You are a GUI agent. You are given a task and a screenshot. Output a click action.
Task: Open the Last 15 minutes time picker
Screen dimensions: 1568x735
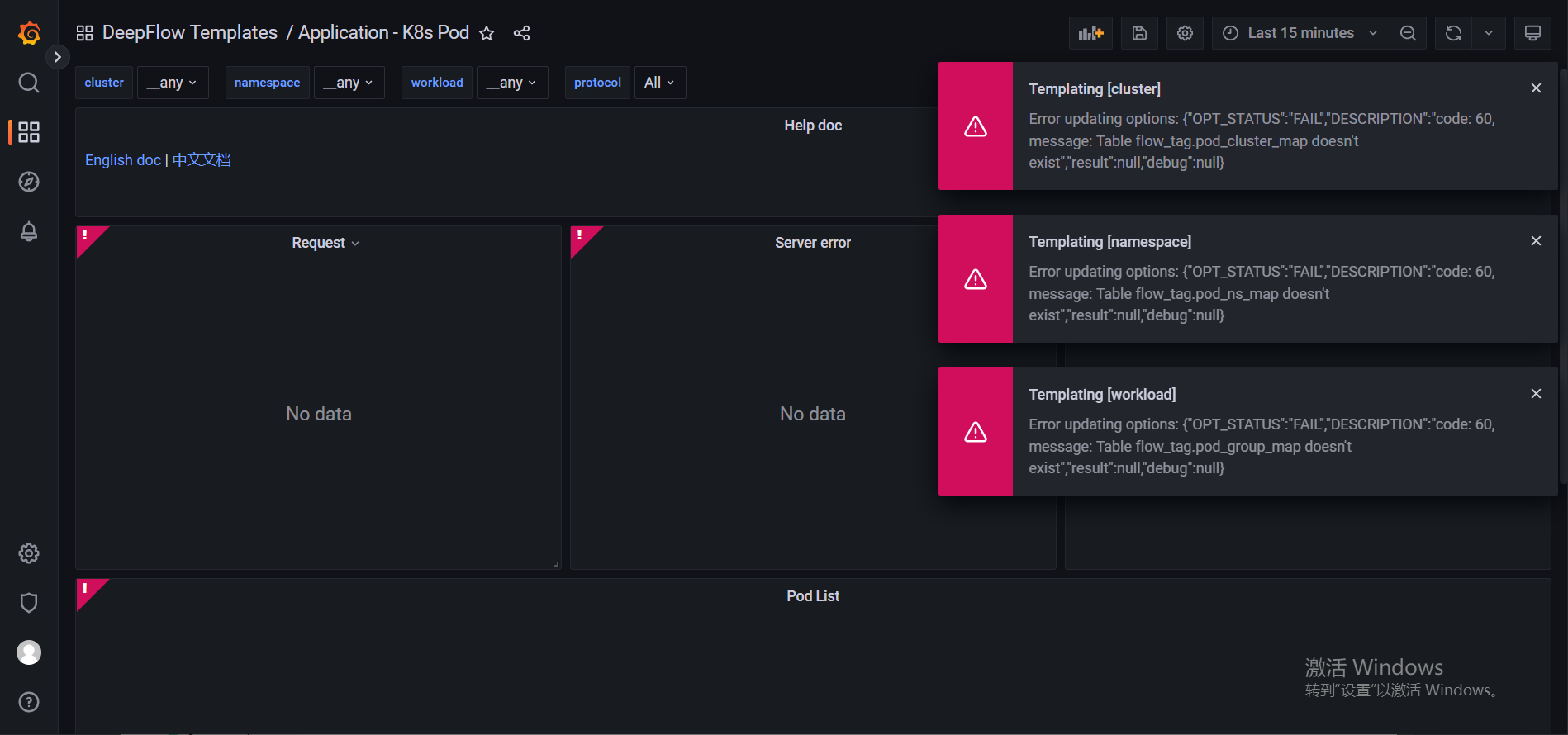tap(1300, 33)
